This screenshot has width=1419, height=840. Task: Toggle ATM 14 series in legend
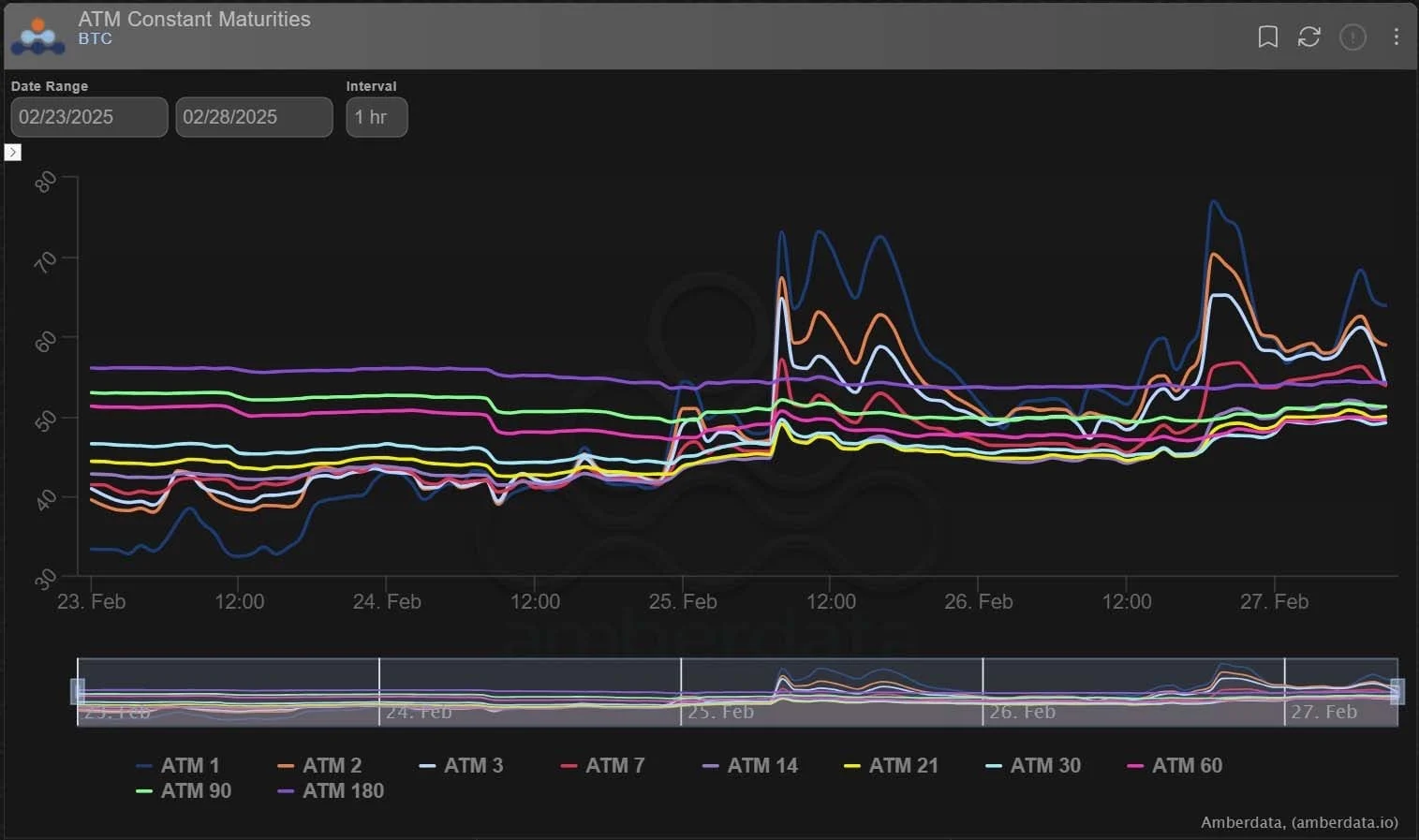pos(750,765)
